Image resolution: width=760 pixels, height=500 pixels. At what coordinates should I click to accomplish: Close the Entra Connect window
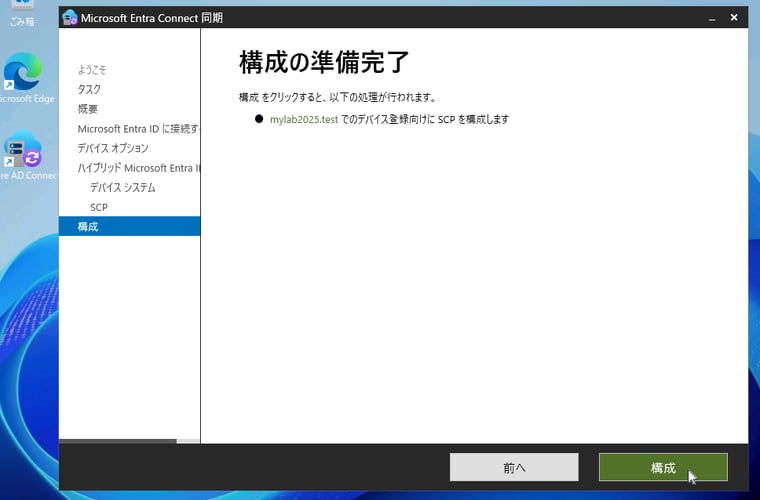click(734, 17)
